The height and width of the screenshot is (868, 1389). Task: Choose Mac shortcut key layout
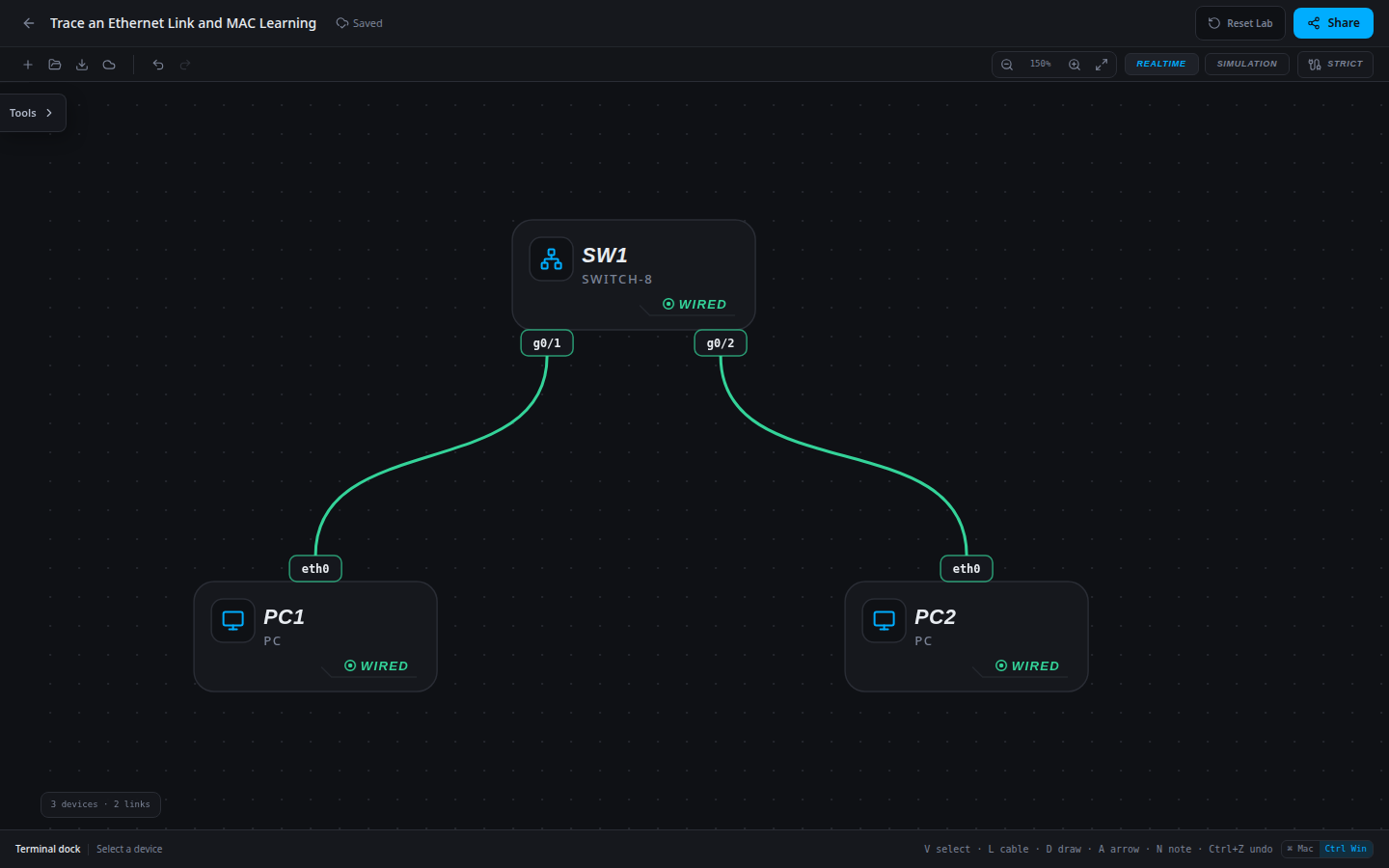[1300, 850]
